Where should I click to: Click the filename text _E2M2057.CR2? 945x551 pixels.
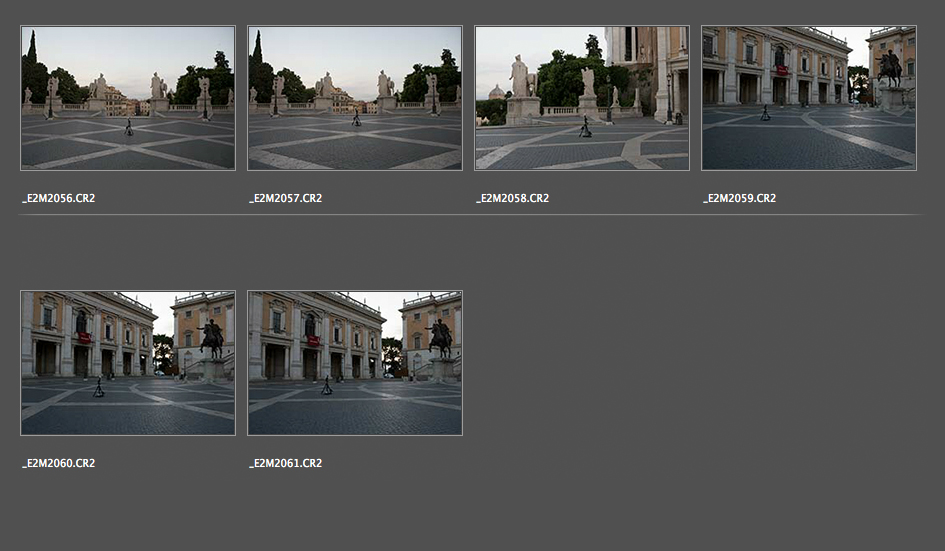[x=286, y=198]
